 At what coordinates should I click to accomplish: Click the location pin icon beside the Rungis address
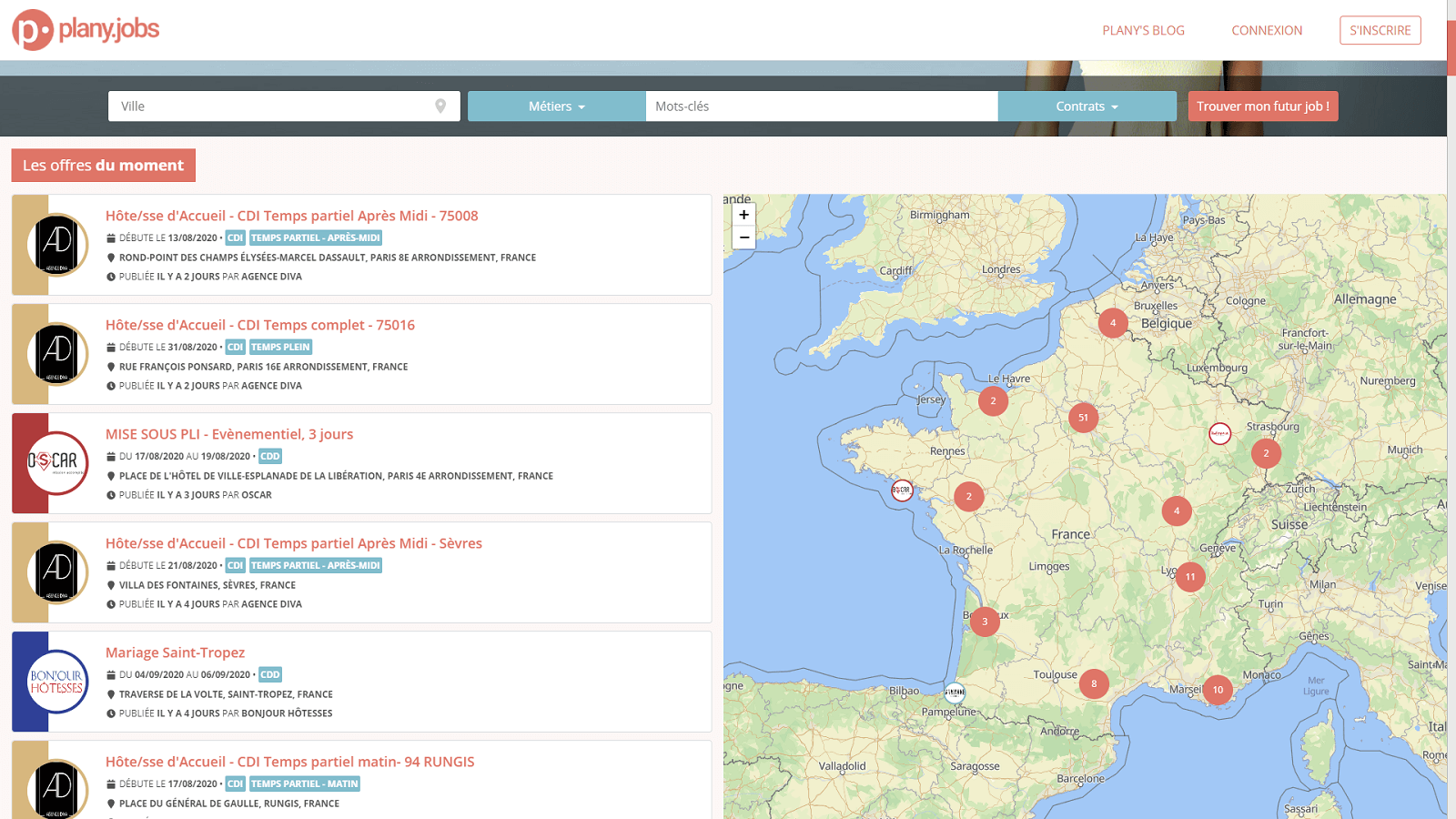111,804
